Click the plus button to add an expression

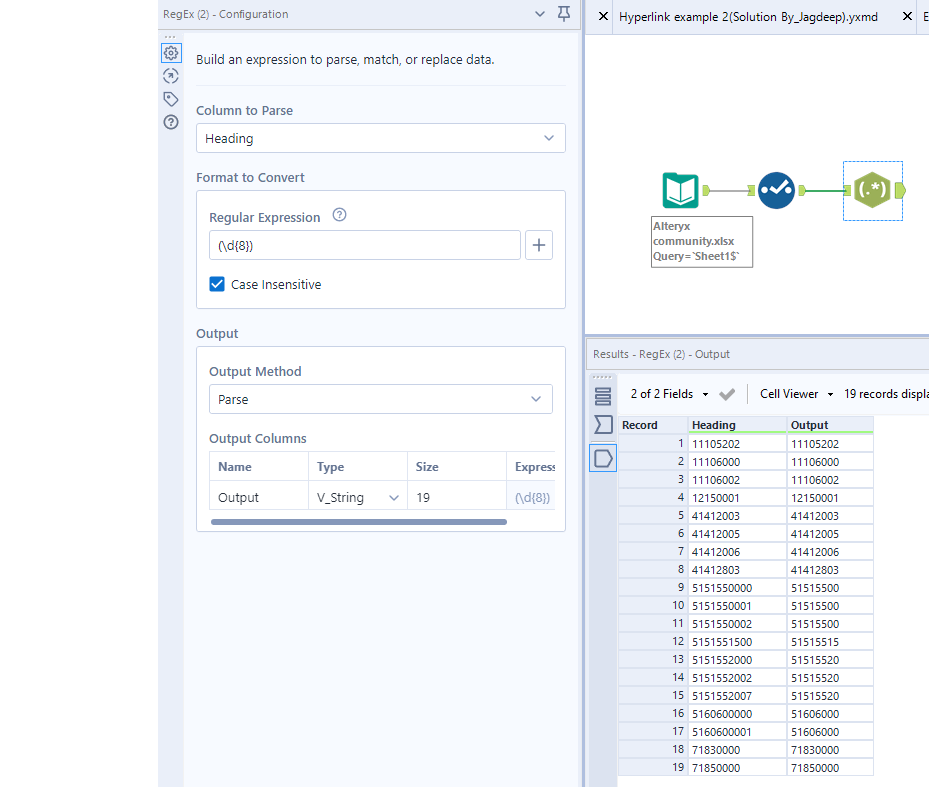pyautogui.click(x=539, y=245)
